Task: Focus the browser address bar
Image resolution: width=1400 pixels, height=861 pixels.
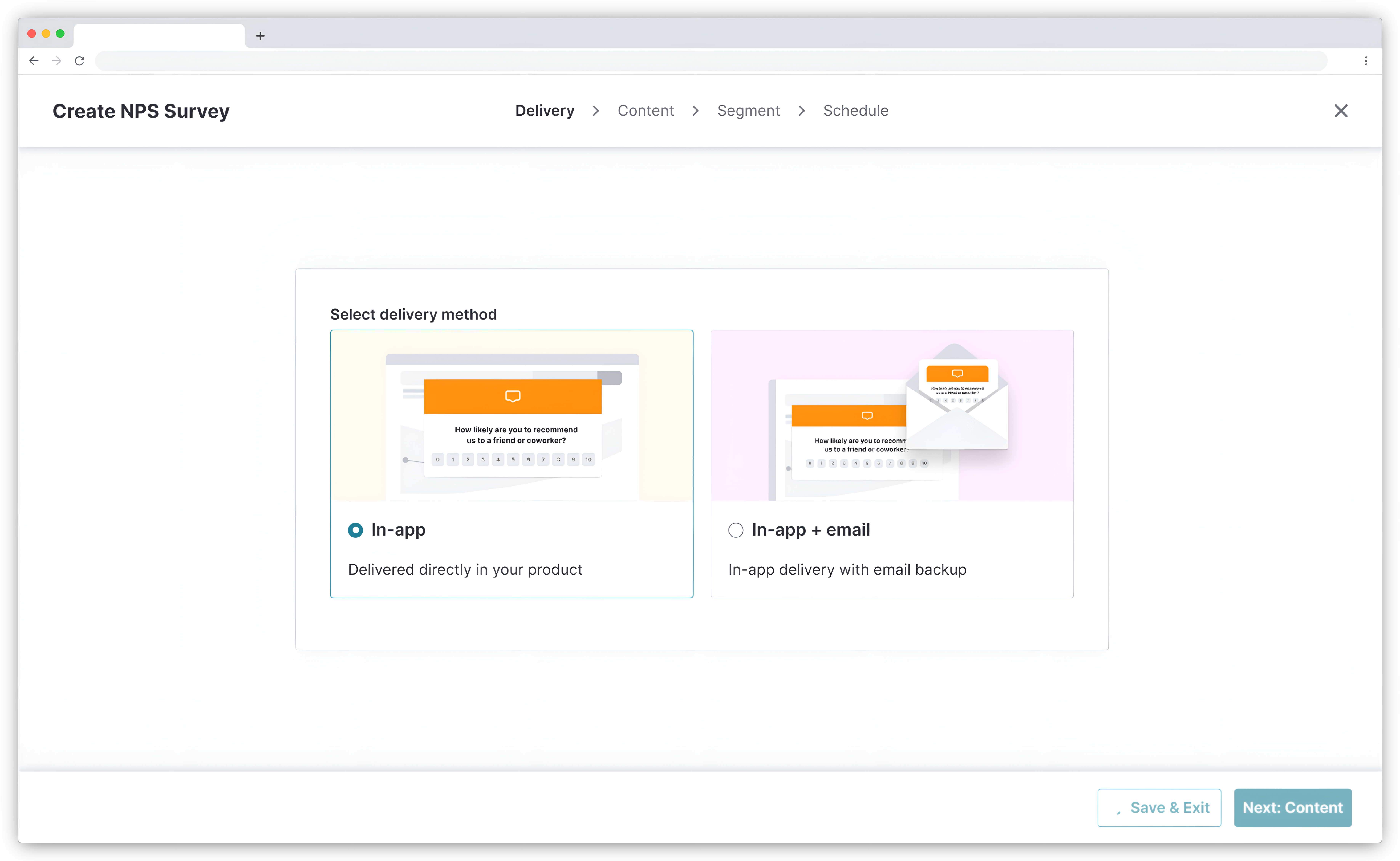Action: coord(711,61)
